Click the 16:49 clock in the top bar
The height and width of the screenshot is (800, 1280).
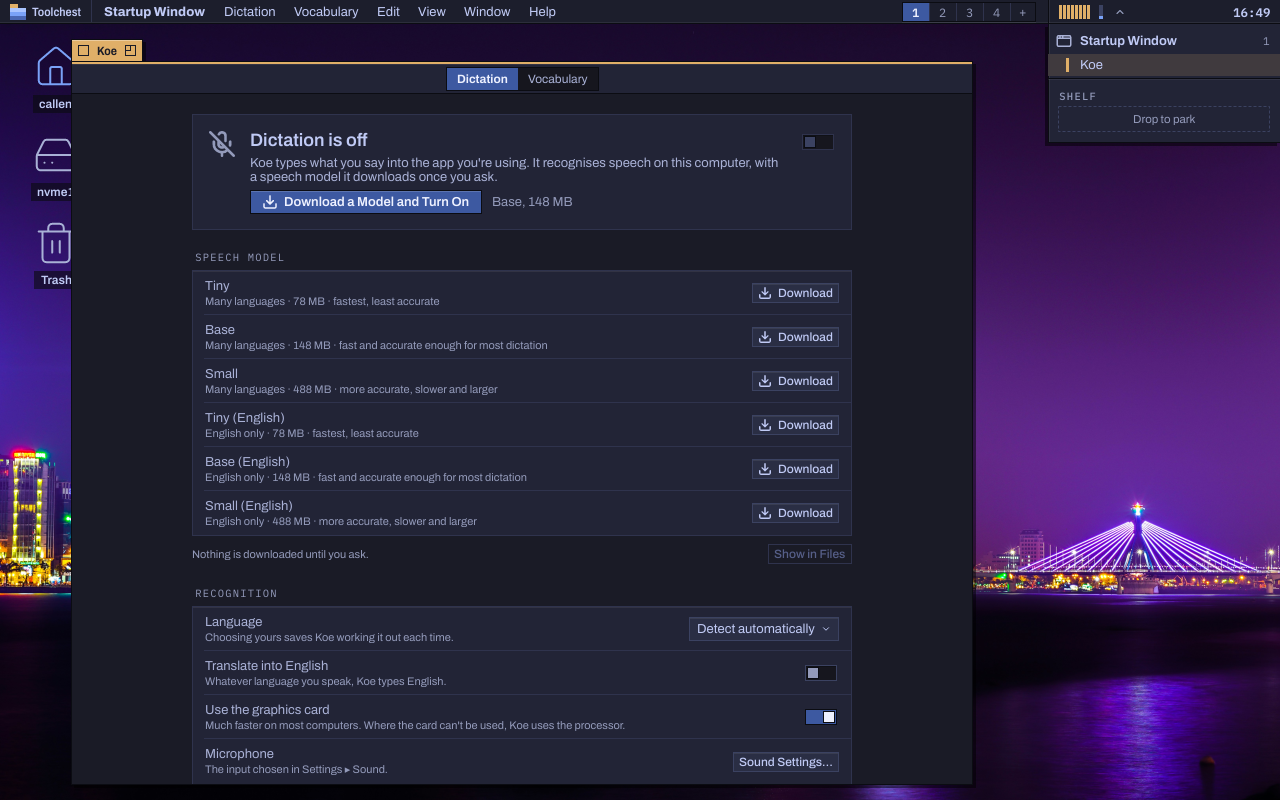coord(1251,12)
